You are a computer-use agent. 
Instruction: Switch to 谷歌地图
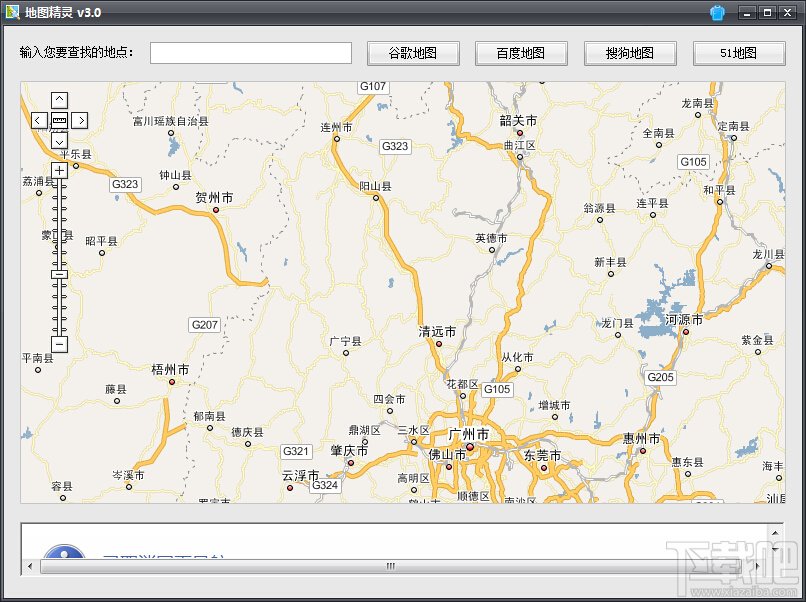click(x=413, y=53)
